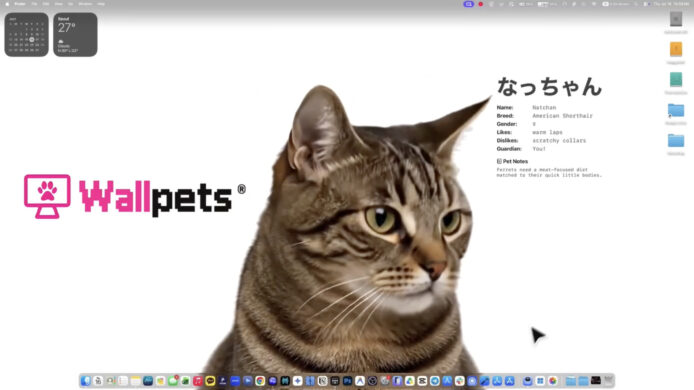Image resolution: width=694 pixels, height=390 pixels.
Task: Open the View menu
Action: 58,4
